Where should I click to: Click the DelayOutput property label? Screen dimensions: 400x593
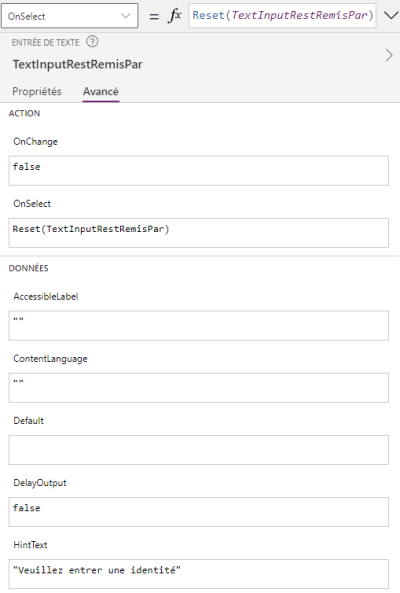pyautogui.click(x=40, y=483)
